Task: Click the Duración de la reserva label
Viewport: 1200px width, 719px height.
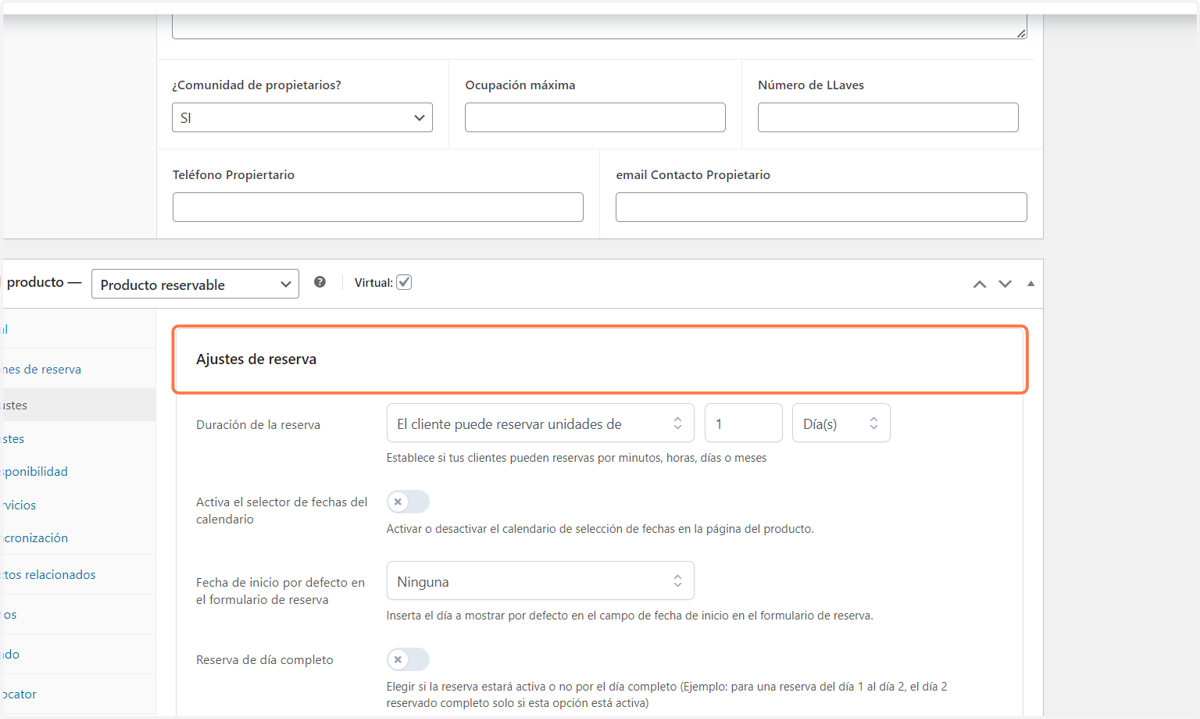Action: (x=258, y=424)
